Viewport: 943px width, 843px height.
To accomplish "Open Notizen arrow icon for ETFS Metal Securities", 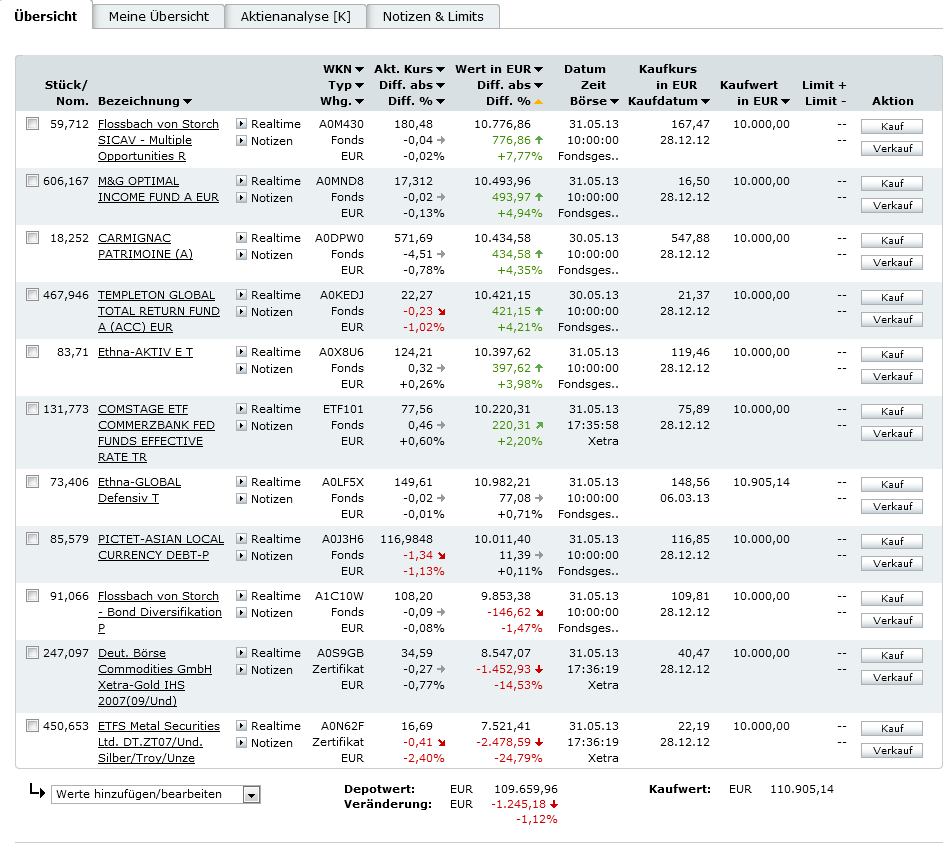I will coord(241,743).
